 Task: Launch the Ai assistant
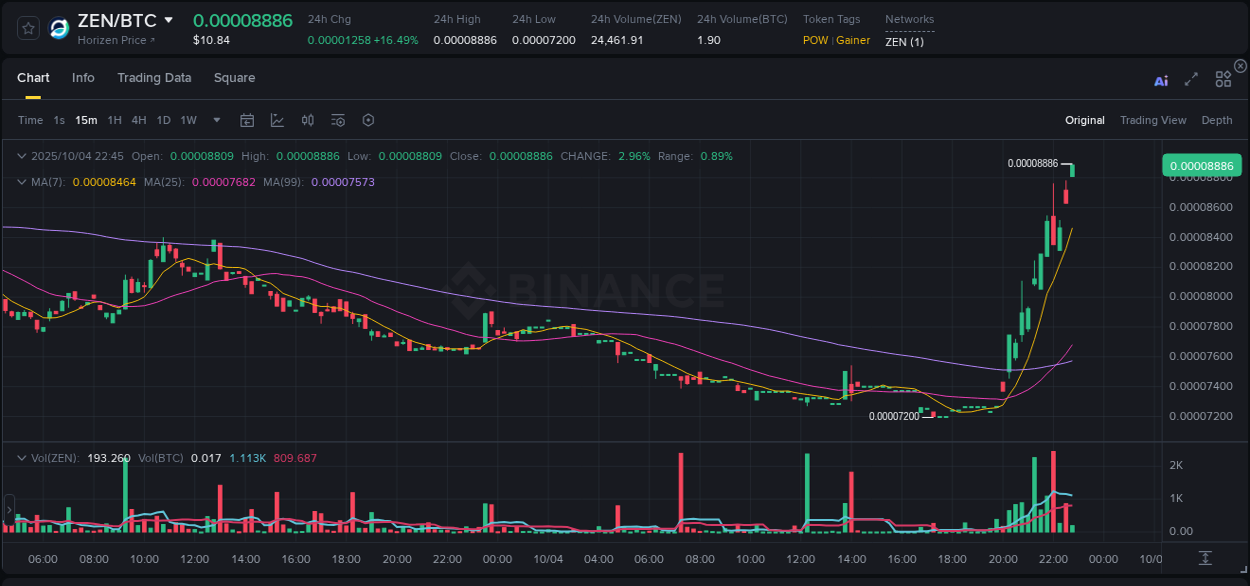(x=1160, y=80)
